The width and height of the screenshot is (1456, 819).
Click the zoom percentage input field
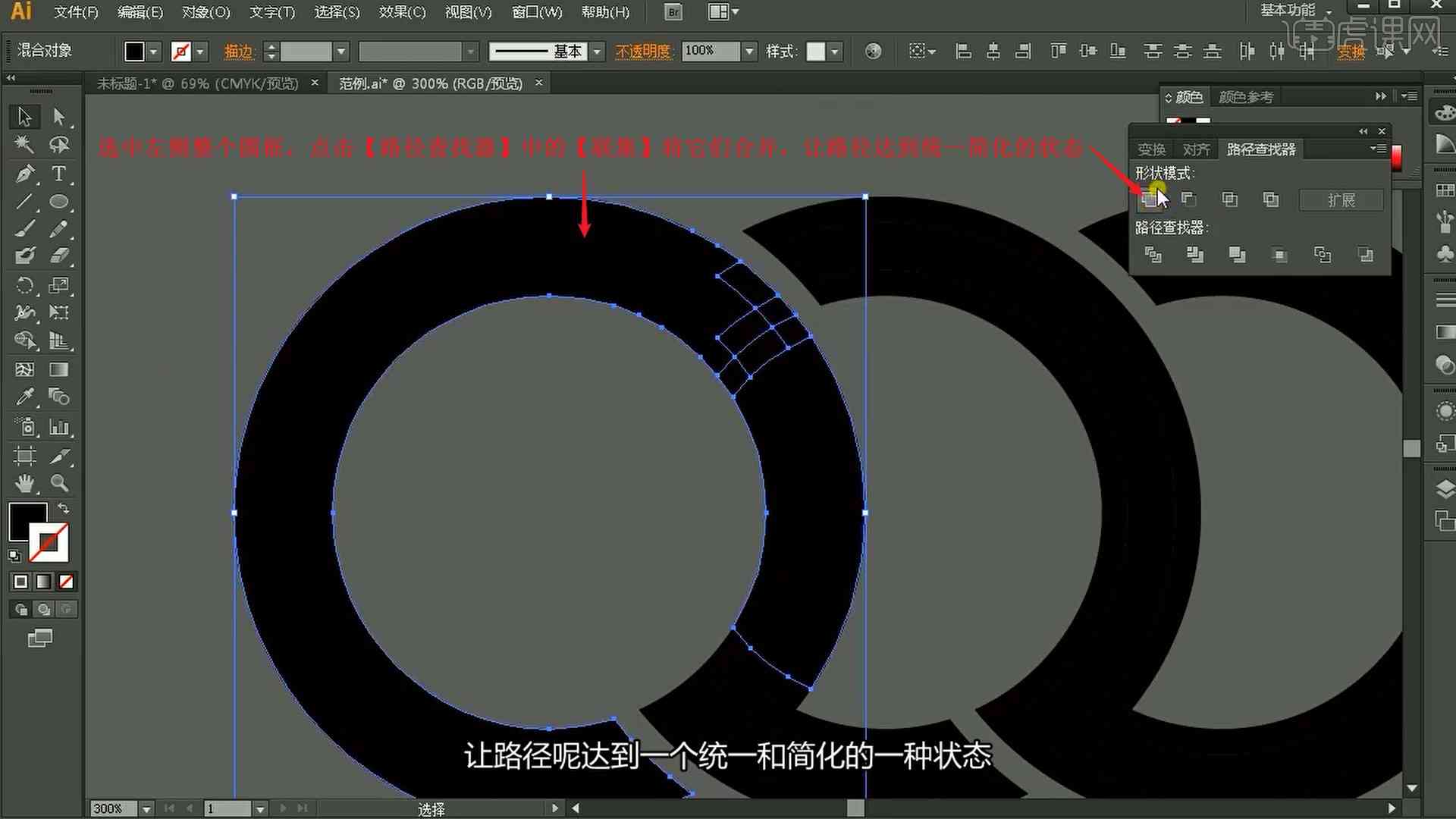pyautogui.click(x=113, y=809)
